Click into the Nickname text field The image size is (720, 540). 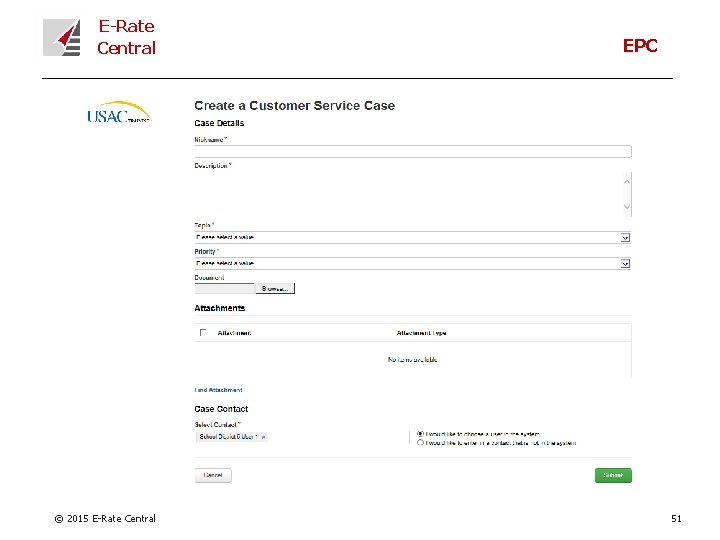(412, 152)
